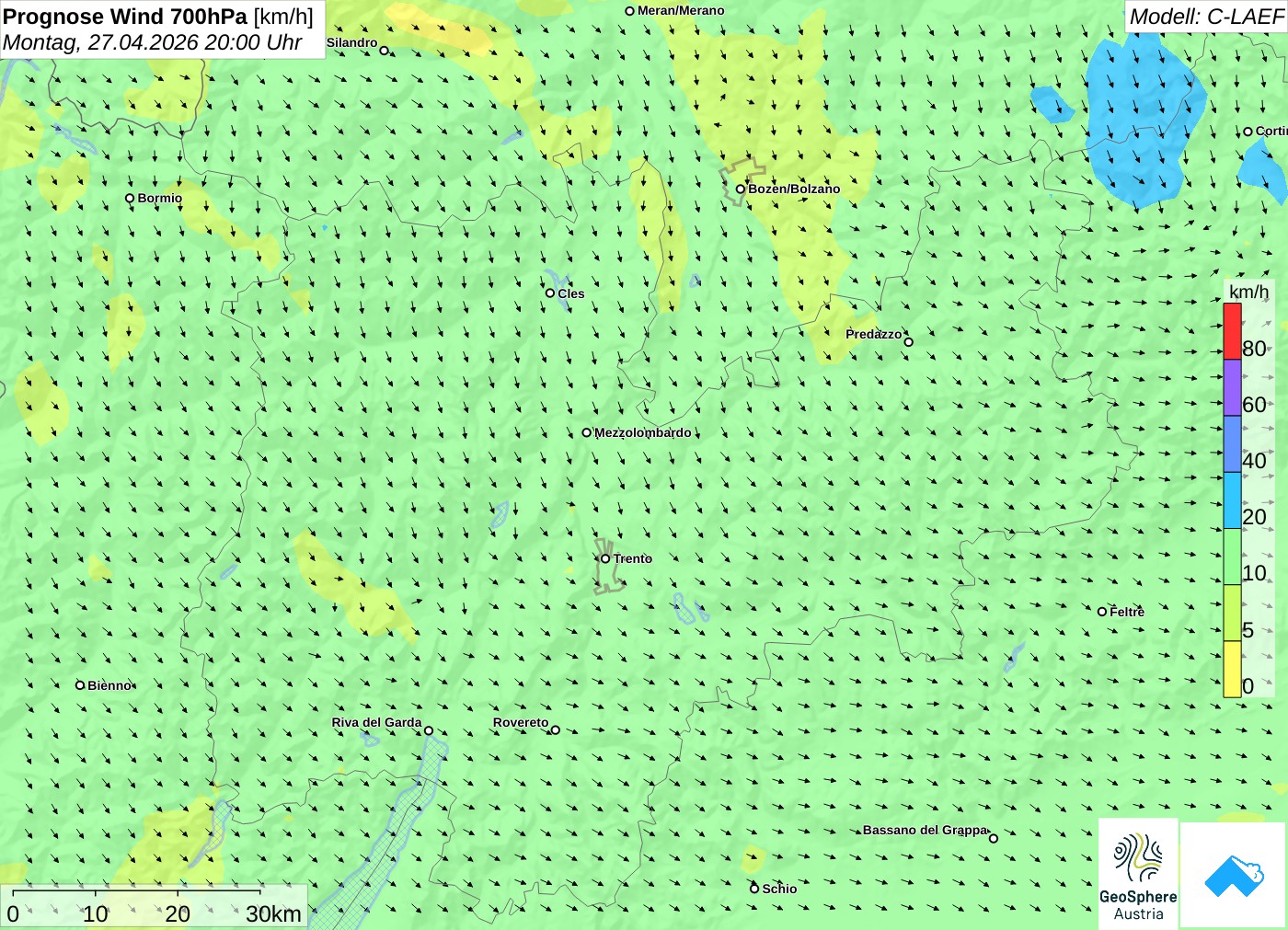Click the '10' label on the distance scale
This screenshot has width=1288, height=930.
[96, 914]
